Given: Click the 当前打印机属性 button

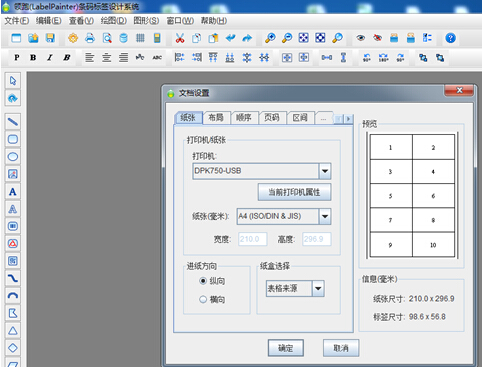Looking at the screenshot, I should click(x=294, y=192).
